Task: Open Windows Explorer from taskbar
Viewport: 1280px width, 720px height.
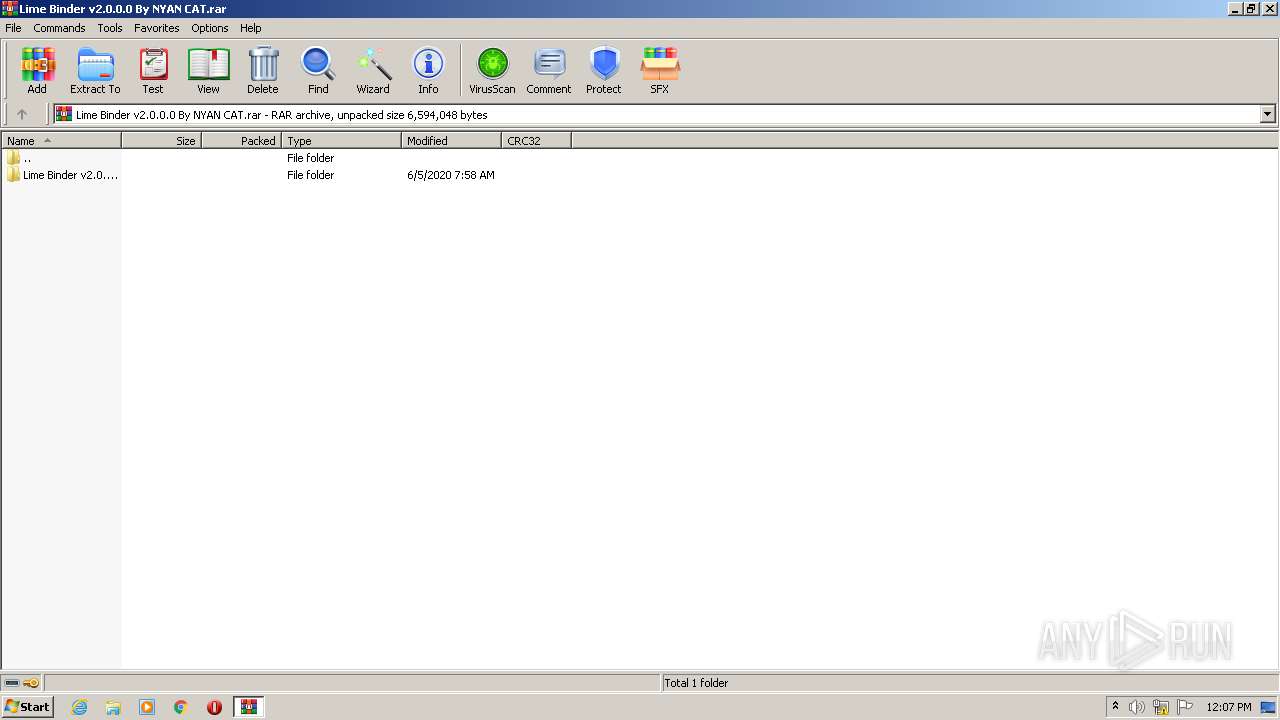Action: 113,707
